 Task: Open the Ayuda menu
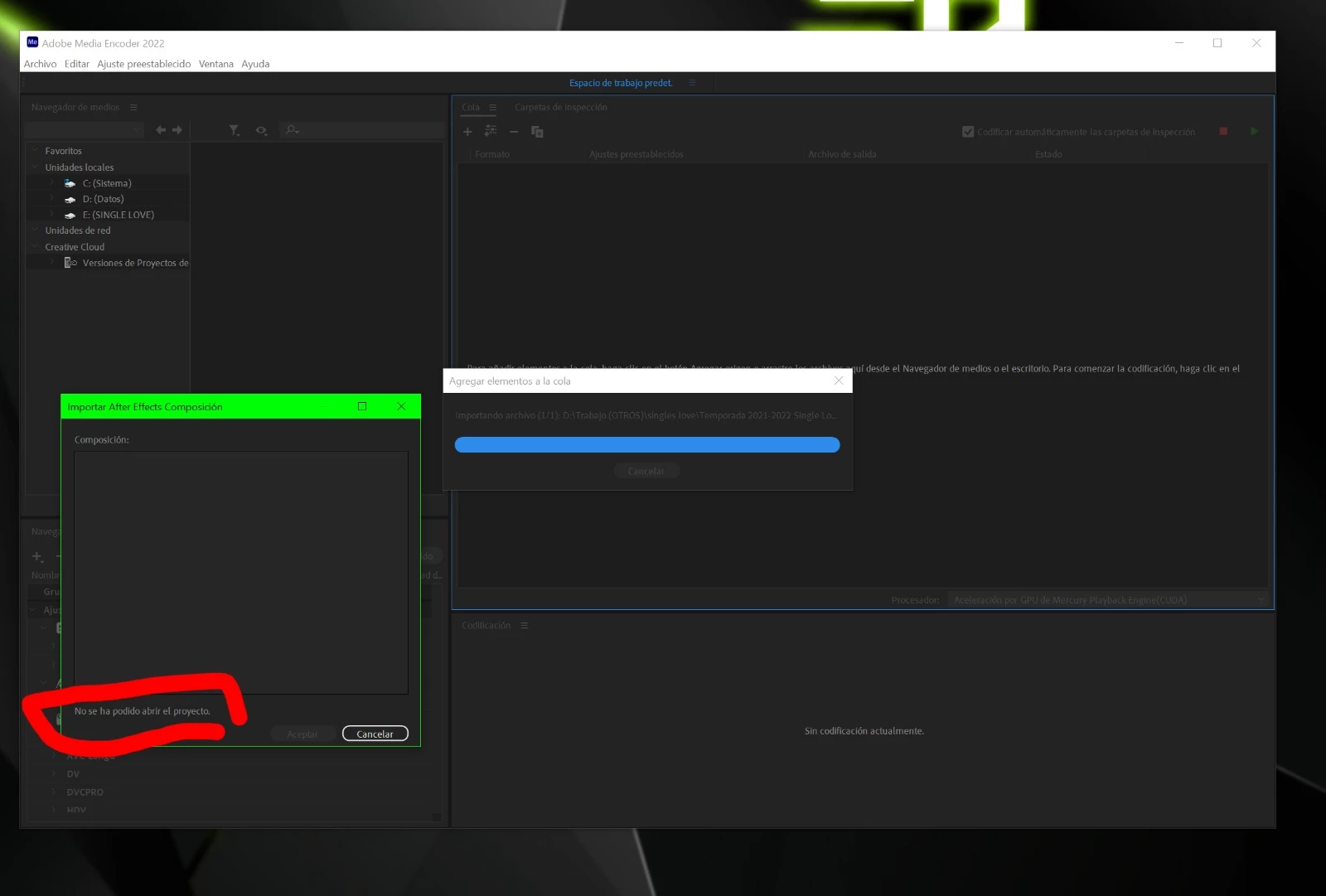tap(255, 64)
